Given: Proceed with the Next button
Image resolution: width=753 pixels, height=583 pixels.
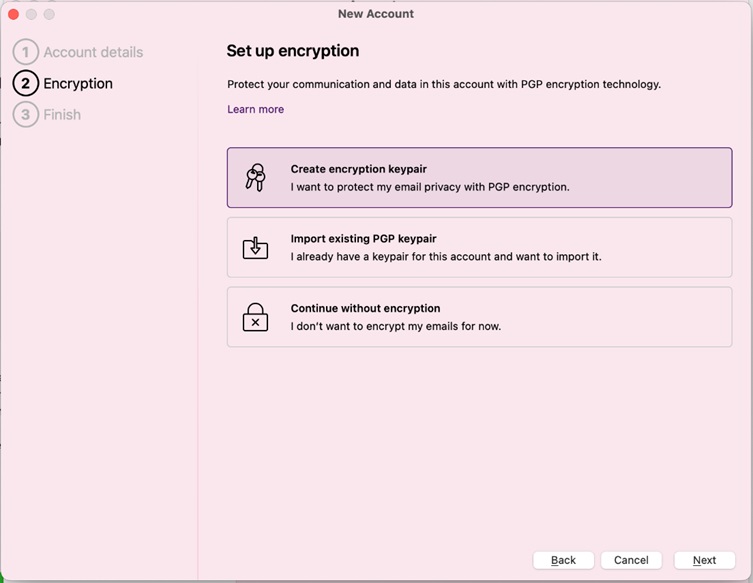Looking at the screenshot, I should [704, 560].
